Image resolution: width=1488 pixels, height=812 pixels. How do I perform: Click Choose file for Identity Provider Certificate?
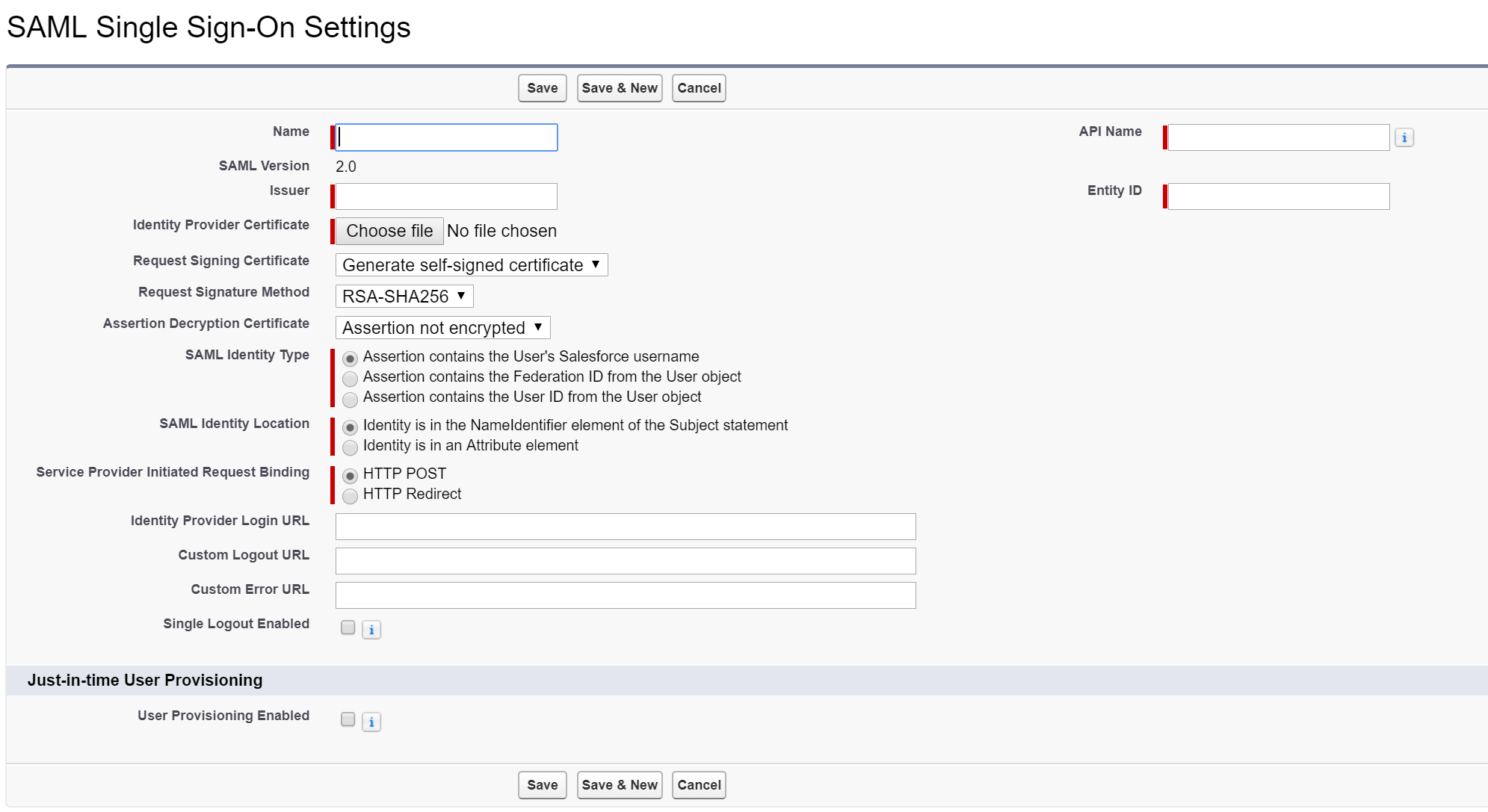[389, 231]
